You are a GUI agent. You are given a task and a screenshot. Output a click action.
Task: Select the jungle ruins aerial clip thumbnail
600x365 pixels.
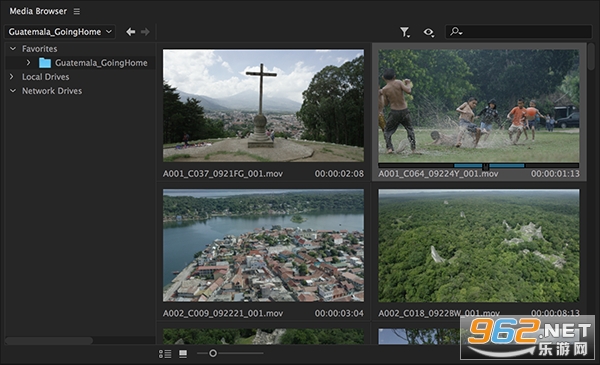tap(479, 246)
